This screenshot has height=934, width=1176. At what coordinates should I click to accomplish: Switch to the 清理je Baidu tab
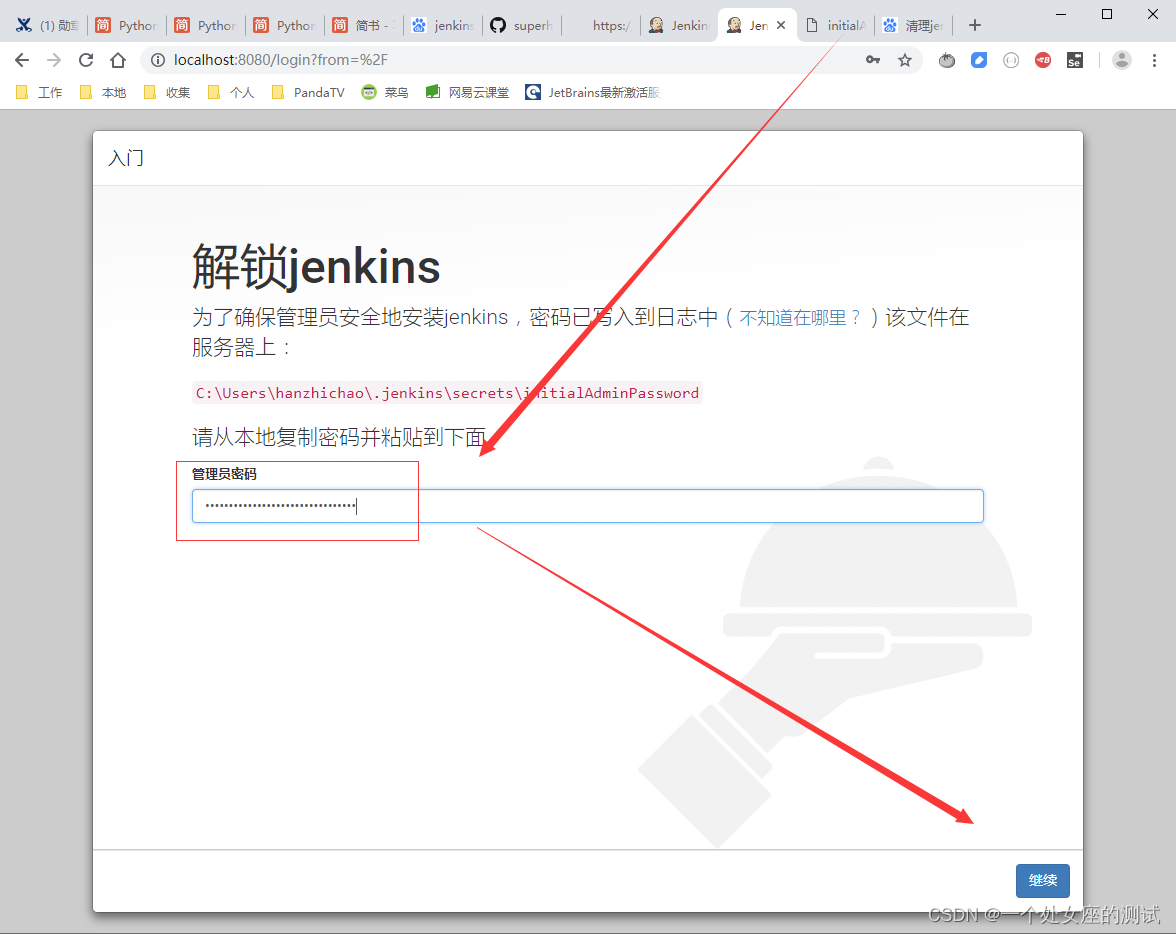[x=914, y=26]
